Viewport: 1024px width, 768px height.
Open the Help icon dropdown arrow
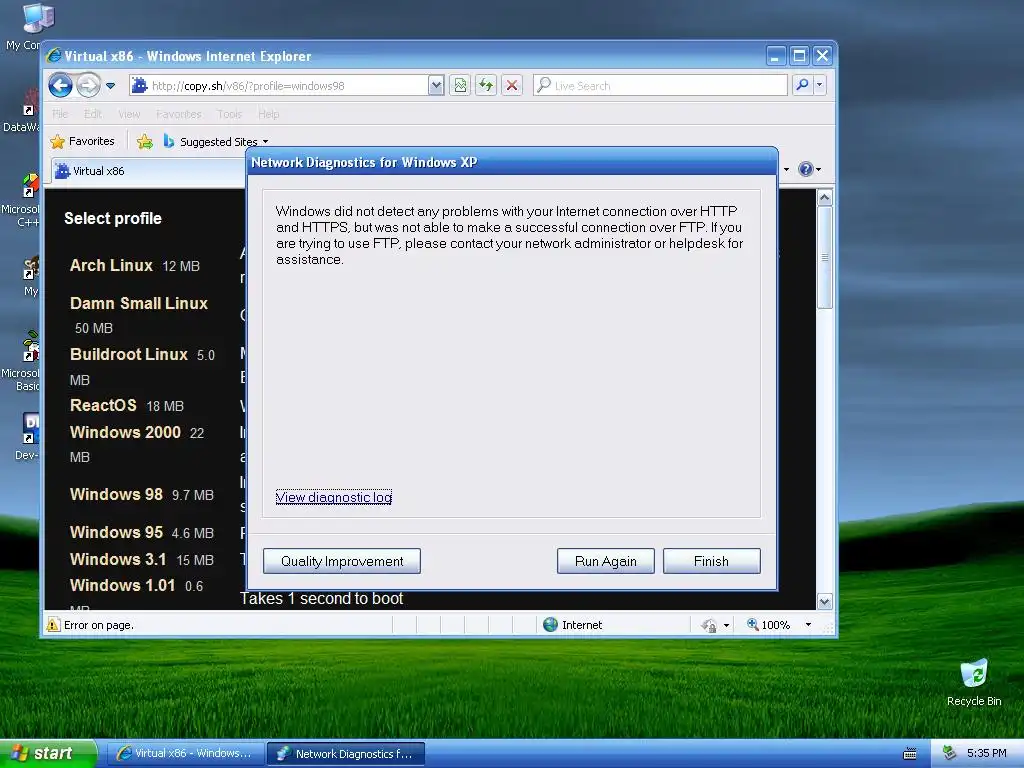818,170
